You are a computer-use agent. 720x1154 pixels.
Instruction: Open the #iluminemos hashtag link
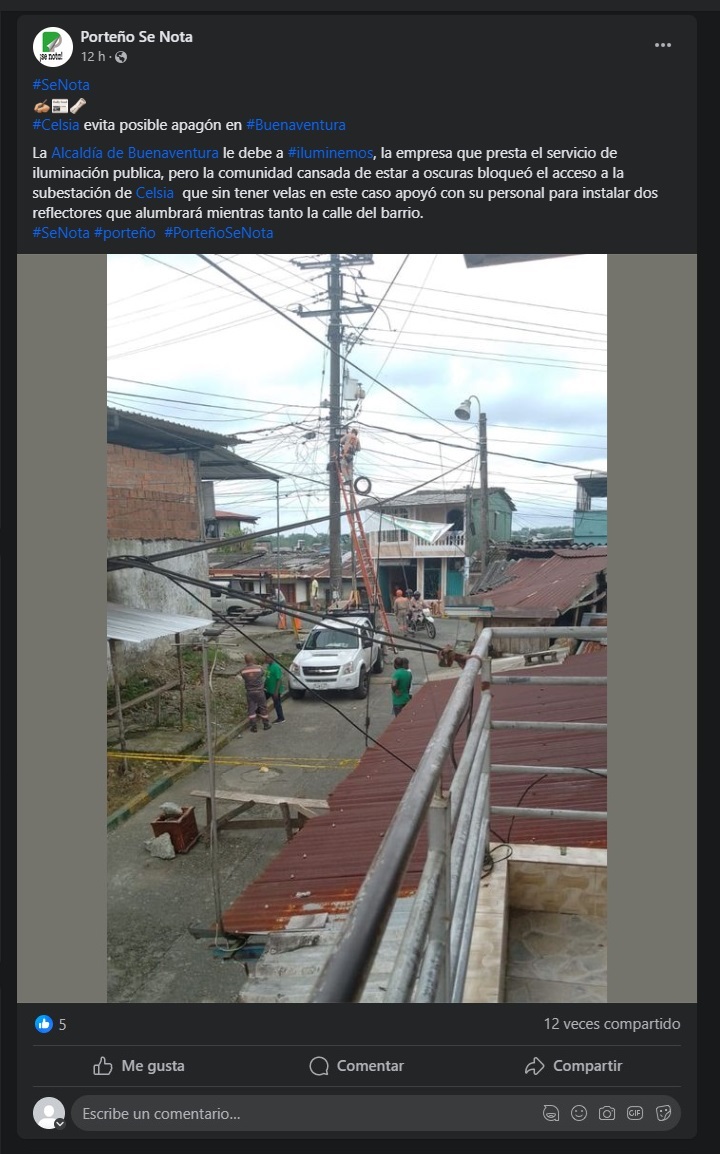331,152
